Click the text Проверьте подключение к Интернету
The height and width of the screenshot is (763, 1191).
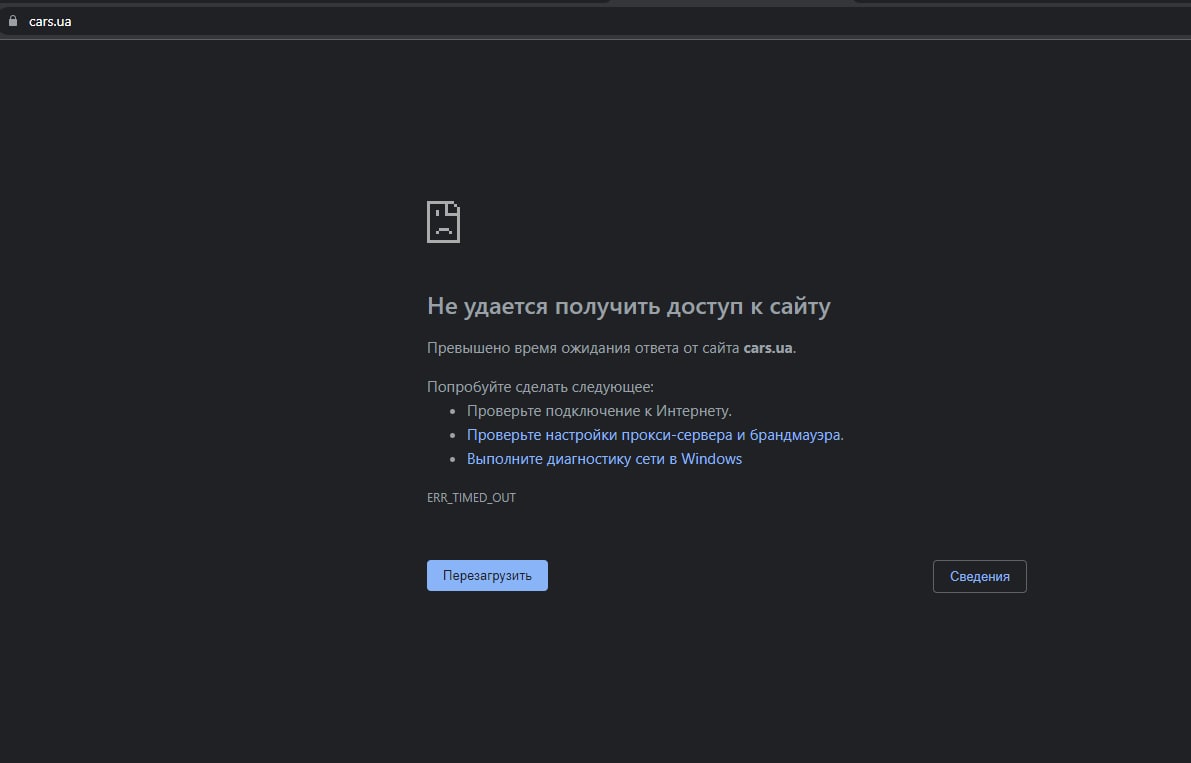pos(599,411)
